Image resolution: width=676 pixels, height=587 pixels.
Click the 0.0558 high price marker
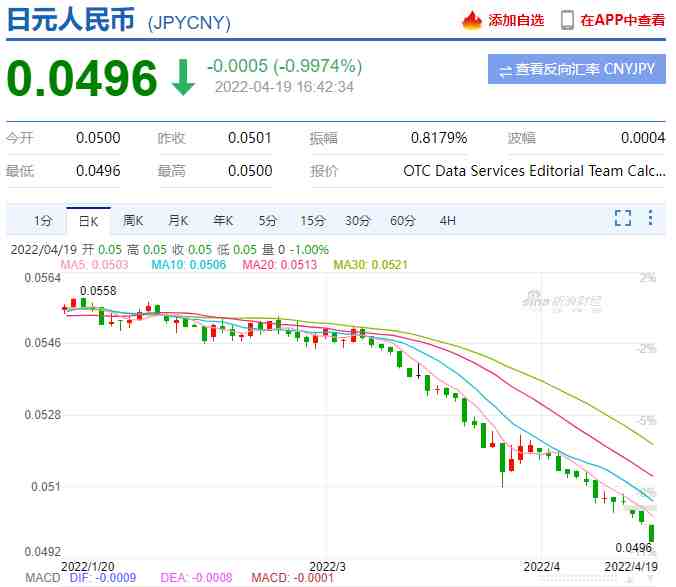click(98, 291)
